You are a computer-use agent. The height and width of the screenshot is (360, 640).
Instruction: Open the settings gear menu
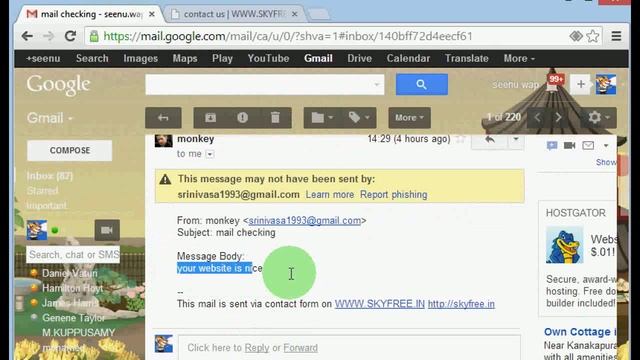point(598,118)
